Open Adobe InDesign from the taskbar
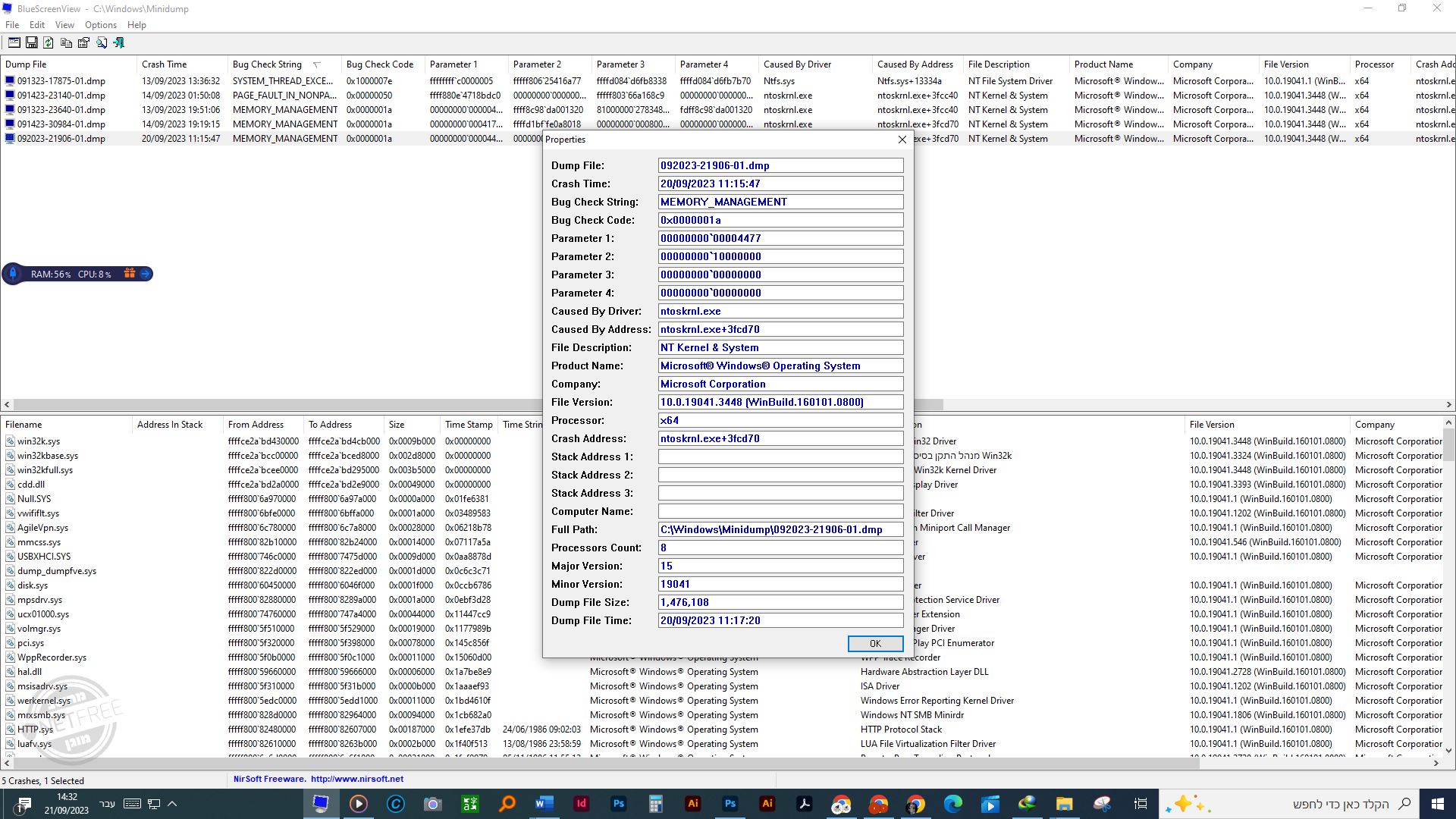Screen dimensions: 1456x819 click(581, 804)
